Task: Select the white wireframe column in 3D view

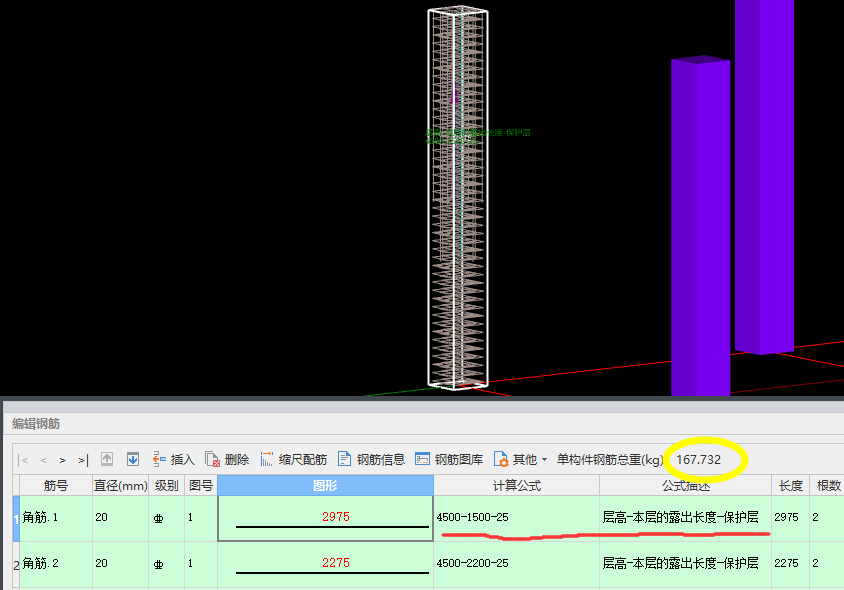Action: click(x=457, y=200)
